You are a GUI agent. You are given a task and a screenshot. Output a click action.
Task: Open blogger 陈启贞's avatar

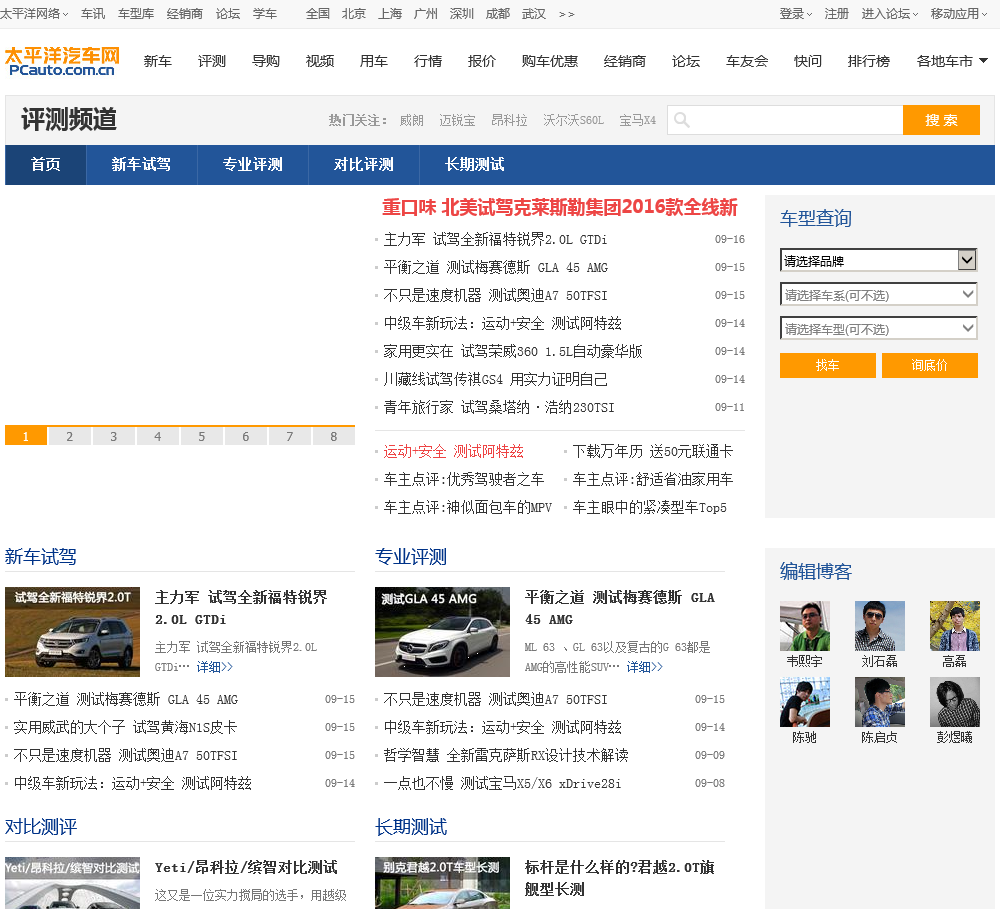click(879, 702)
